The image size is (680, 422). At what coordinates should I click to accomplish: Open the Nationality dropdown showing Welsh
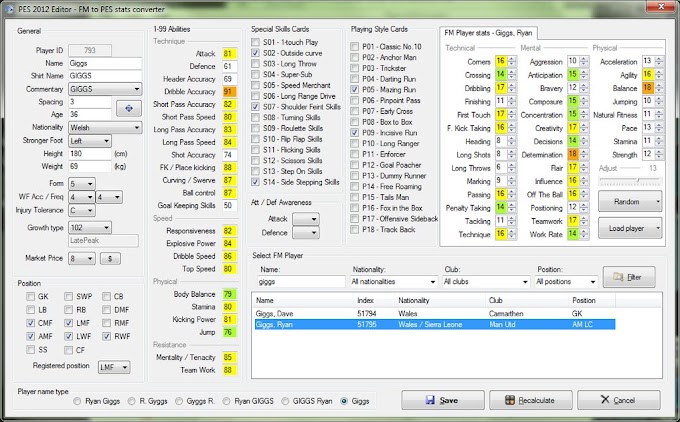tap(105, 128)
